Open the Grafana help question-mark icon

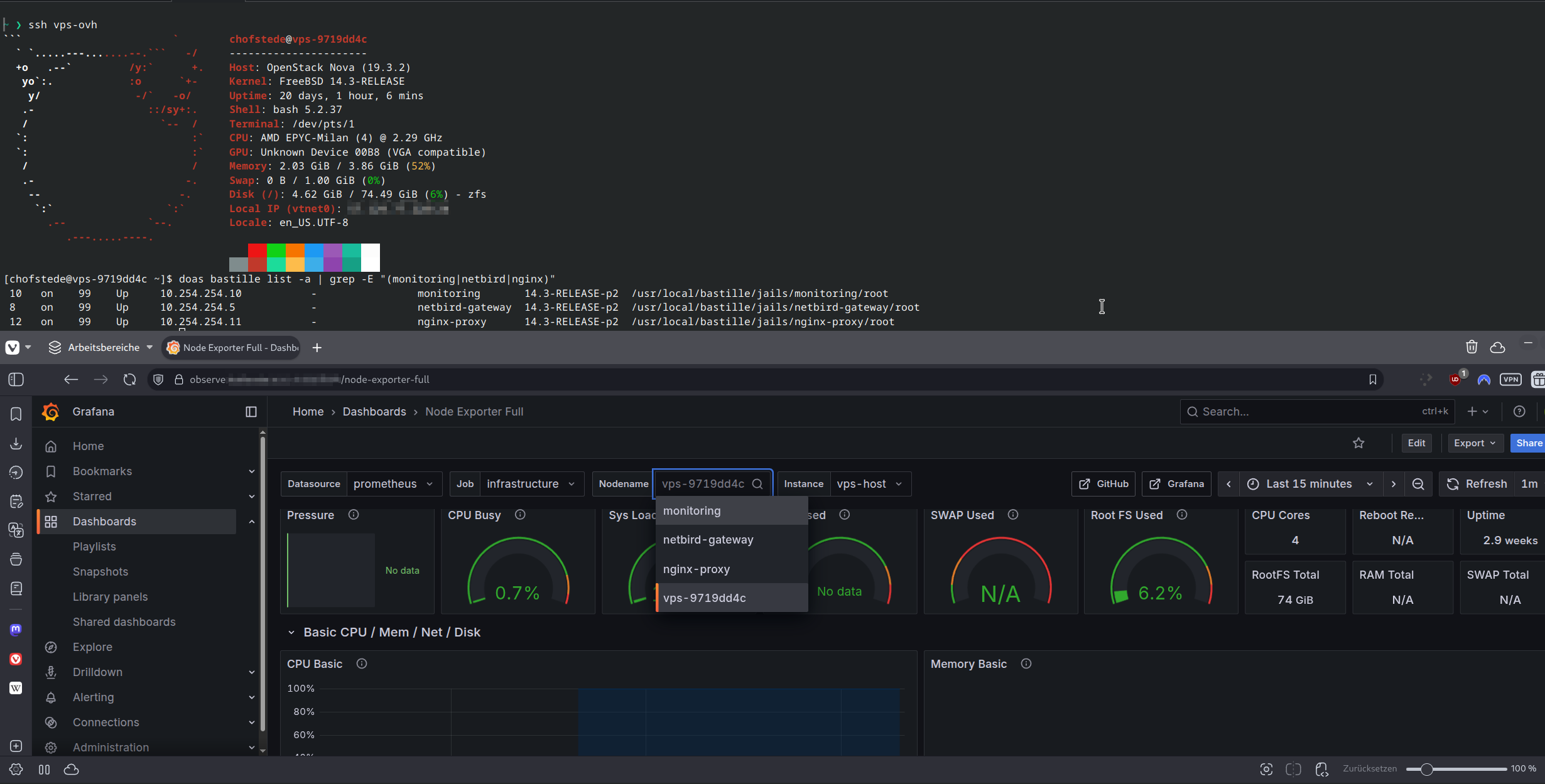point(1519,412)
